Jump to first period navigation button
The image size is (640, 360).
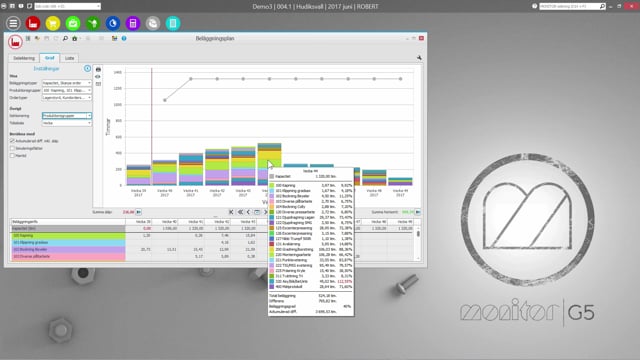(x=231, y=212)
